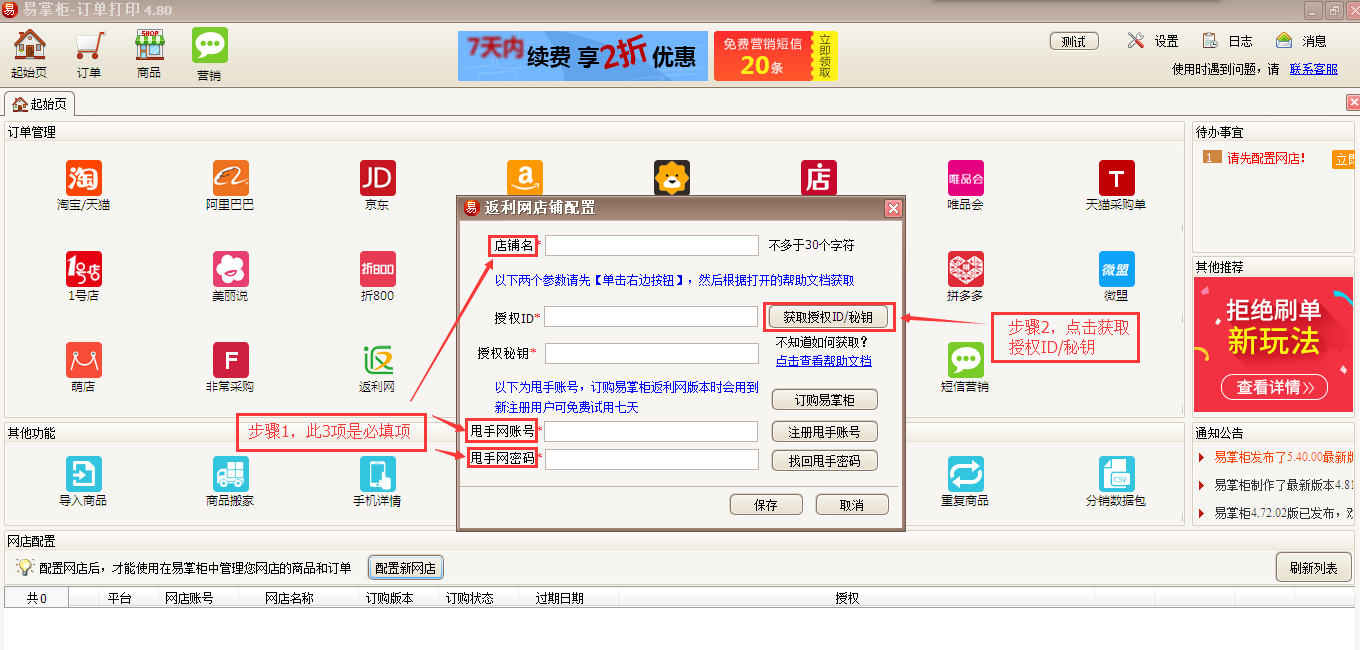
Task: Click the 店铺名 input field
Action: click(652, 245)
